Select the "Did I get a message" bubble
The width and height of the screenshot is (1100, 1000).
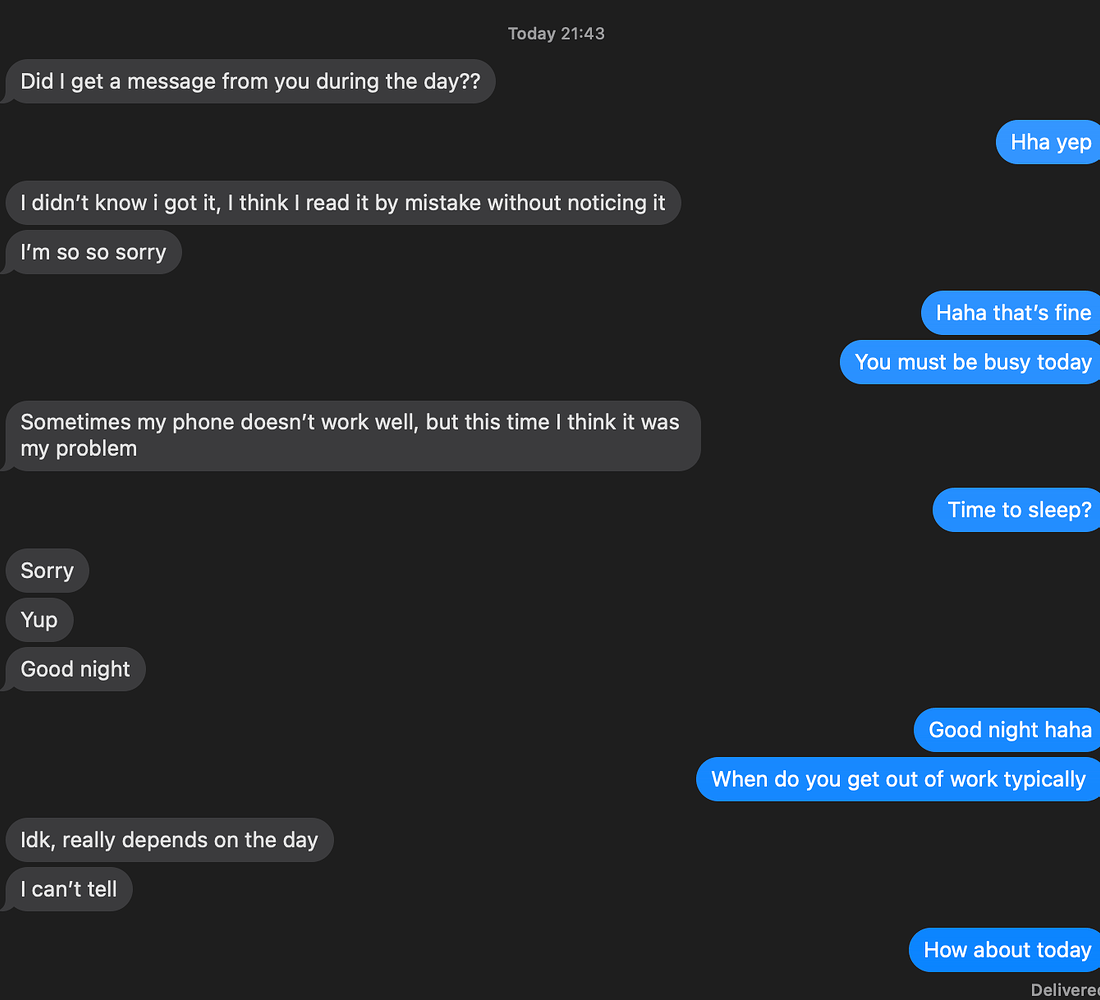(250, 82)
